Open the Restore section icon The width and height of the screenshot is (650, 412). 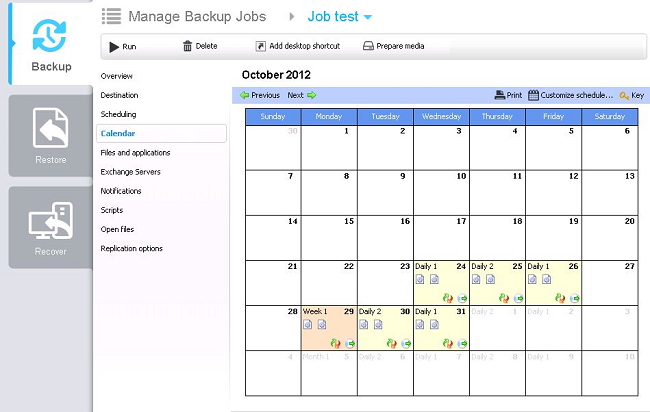(x=50, y=128)
